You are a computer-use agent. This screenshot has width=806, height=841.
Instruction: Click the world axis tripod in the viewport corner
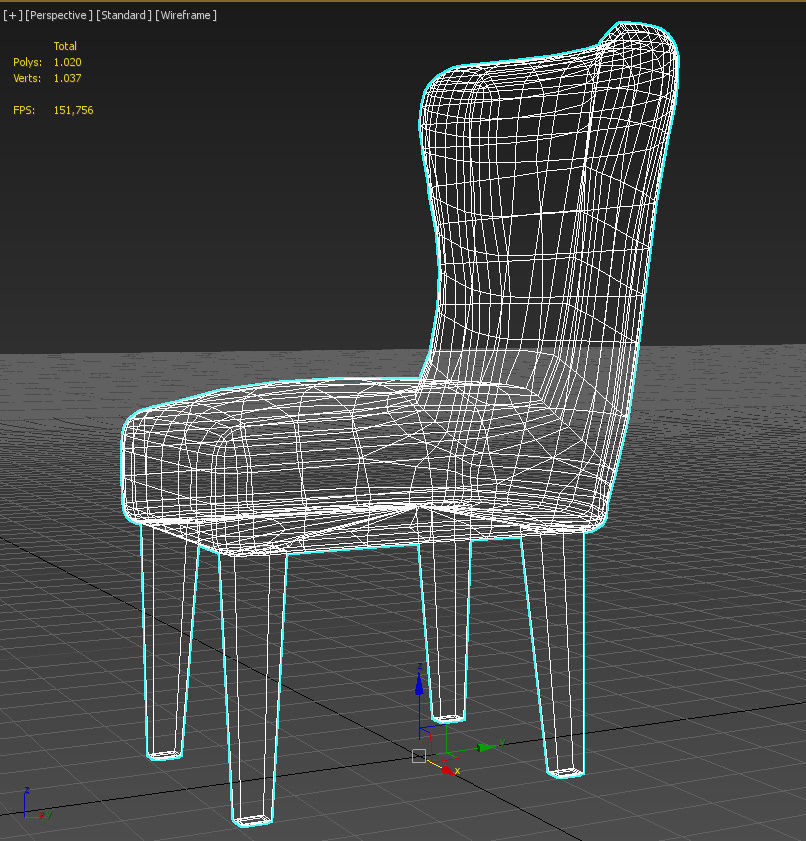click(36, 804)
